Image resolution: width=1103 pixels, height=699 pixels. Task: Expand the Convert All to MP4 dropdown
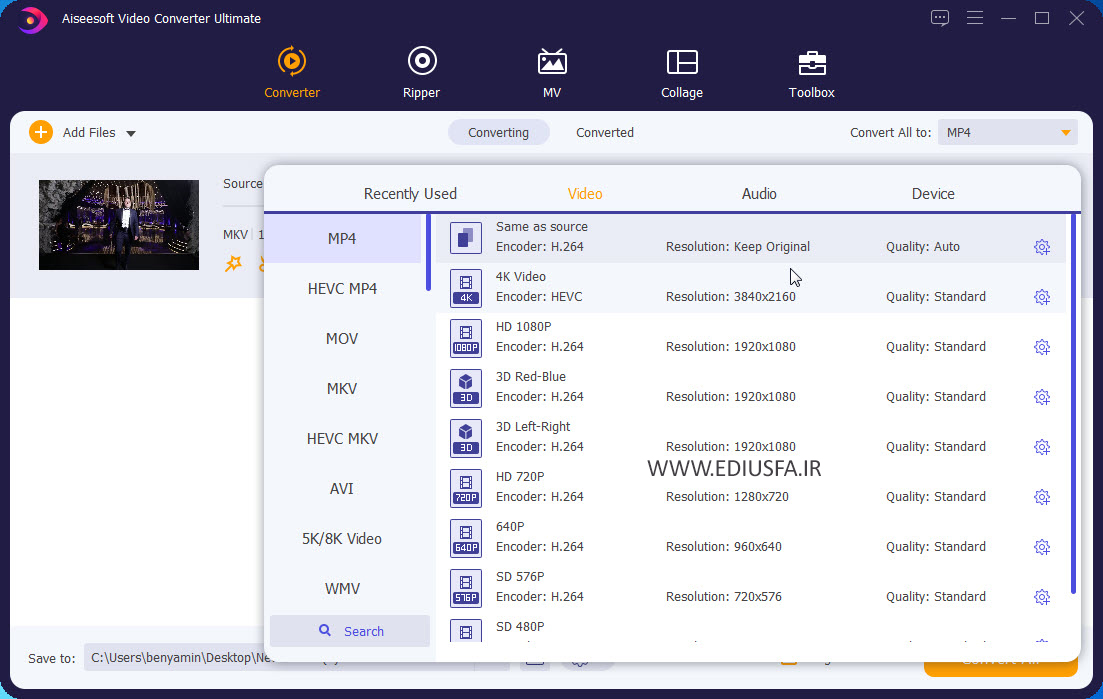click(x=1066, y=133)
